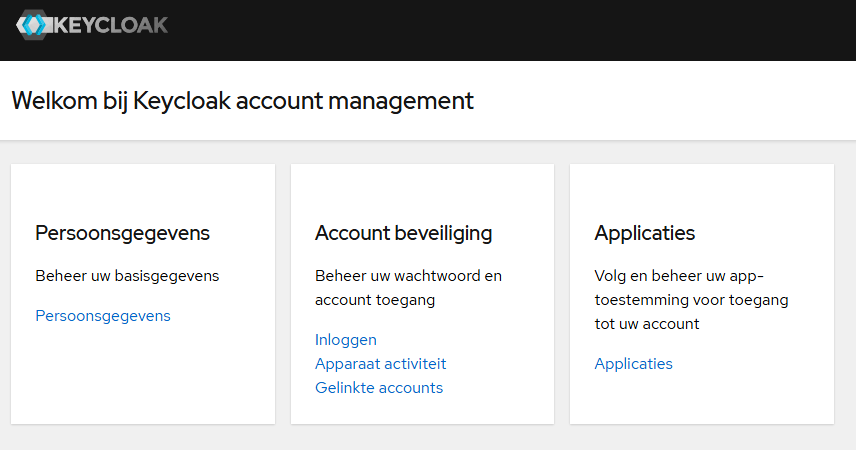Click the 'account toegang' line of text
Image resolution: width=856 pixels, height=450 pixels.
click(x=375, y=300)
